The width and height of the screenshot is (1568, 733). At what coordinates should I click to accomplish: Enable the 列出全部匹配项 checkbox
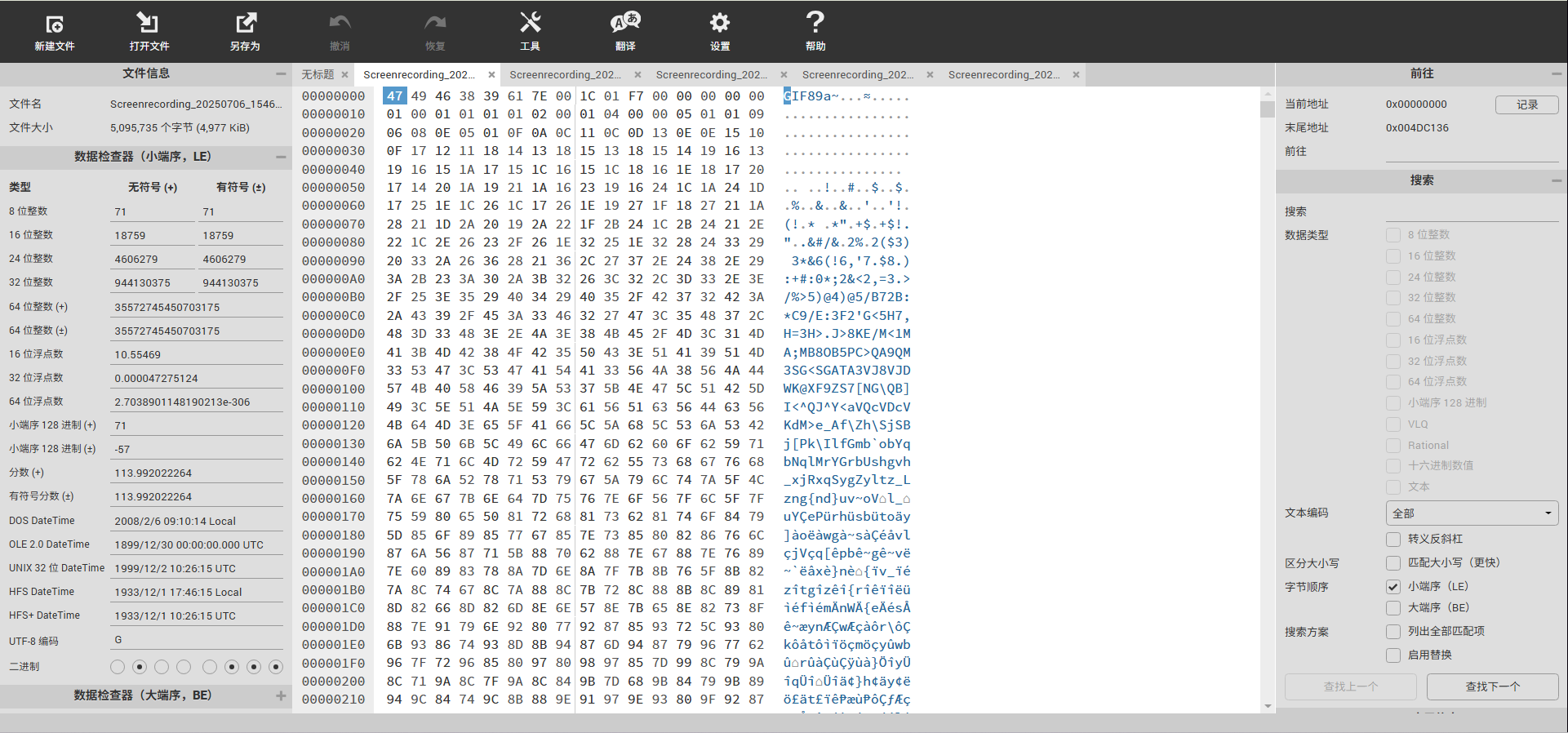pyautogui.click(x=1393, y=631)
